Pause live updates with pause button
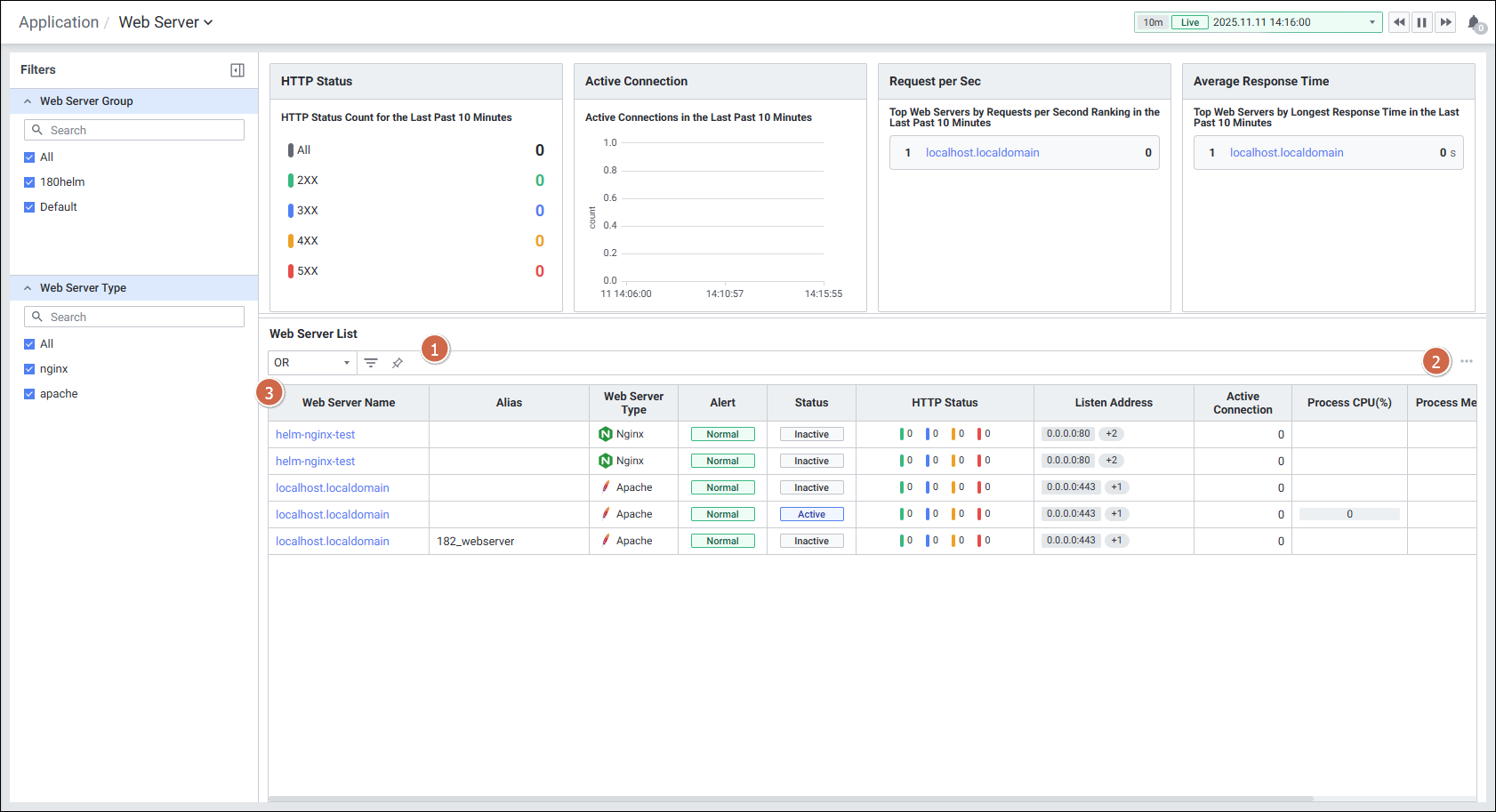This screenshot has width=1496, height=812. [1422, 22]
